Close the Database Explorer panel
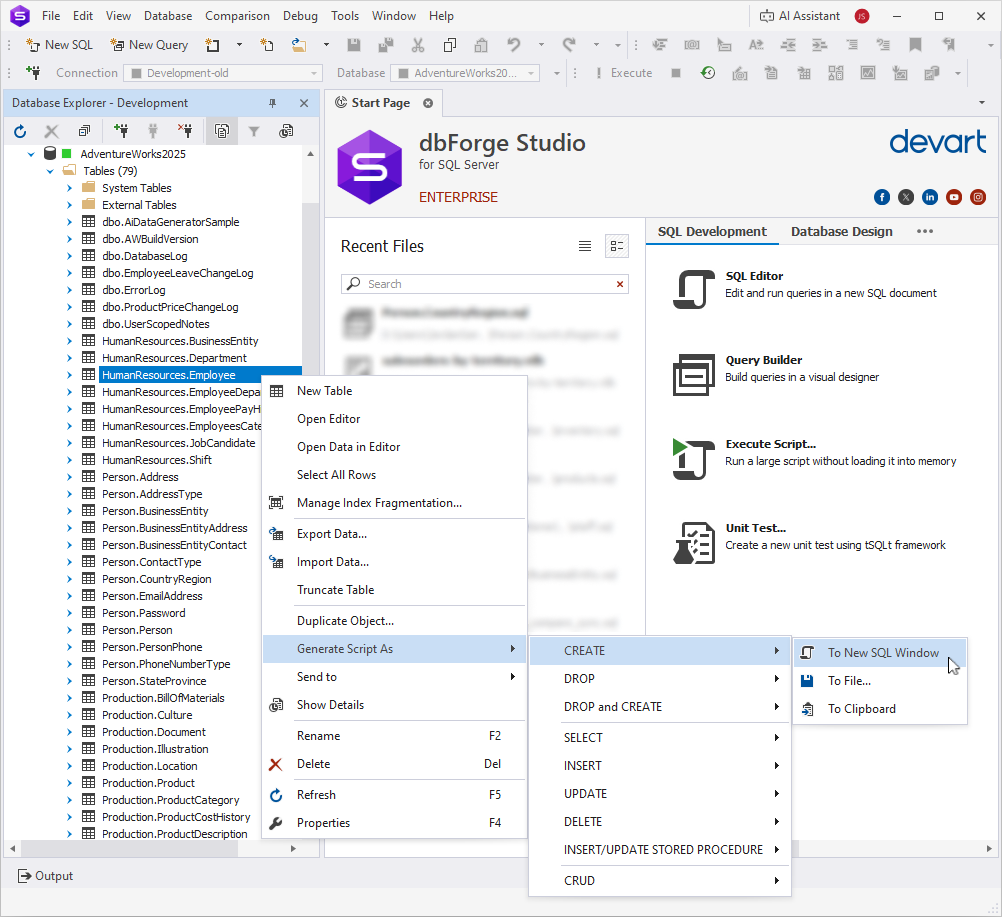 pos(304,103)
